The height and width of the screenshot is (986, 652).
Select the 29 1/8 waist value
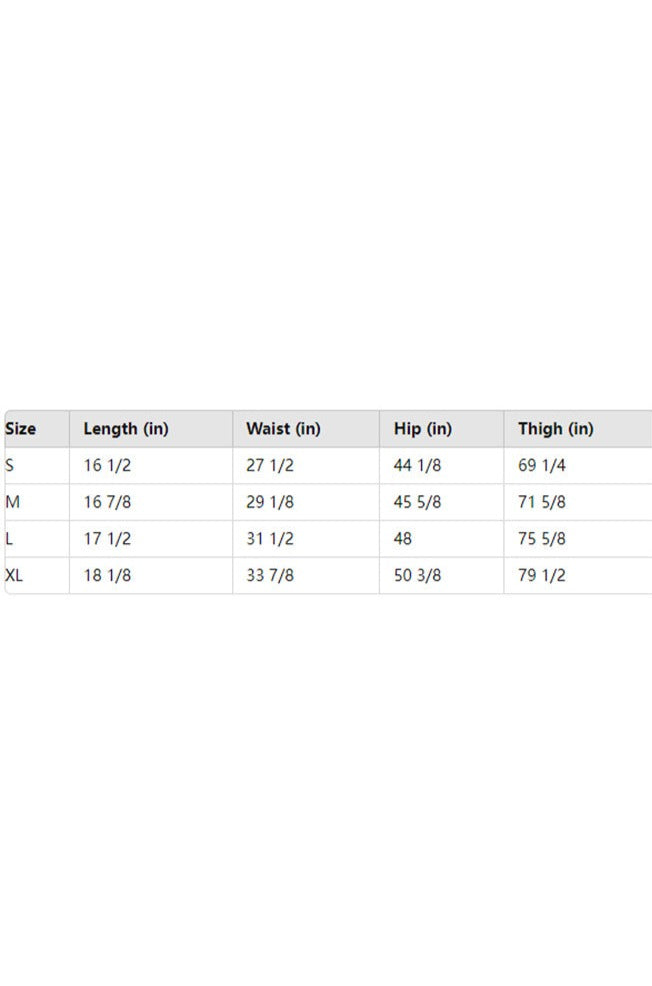pos(270,502)
